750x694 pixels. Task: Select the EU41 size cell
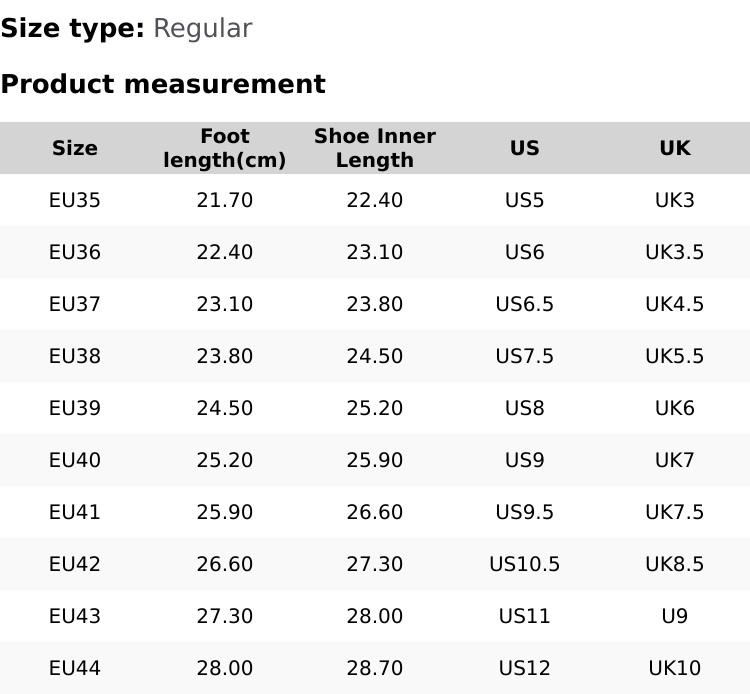point(75,512)
